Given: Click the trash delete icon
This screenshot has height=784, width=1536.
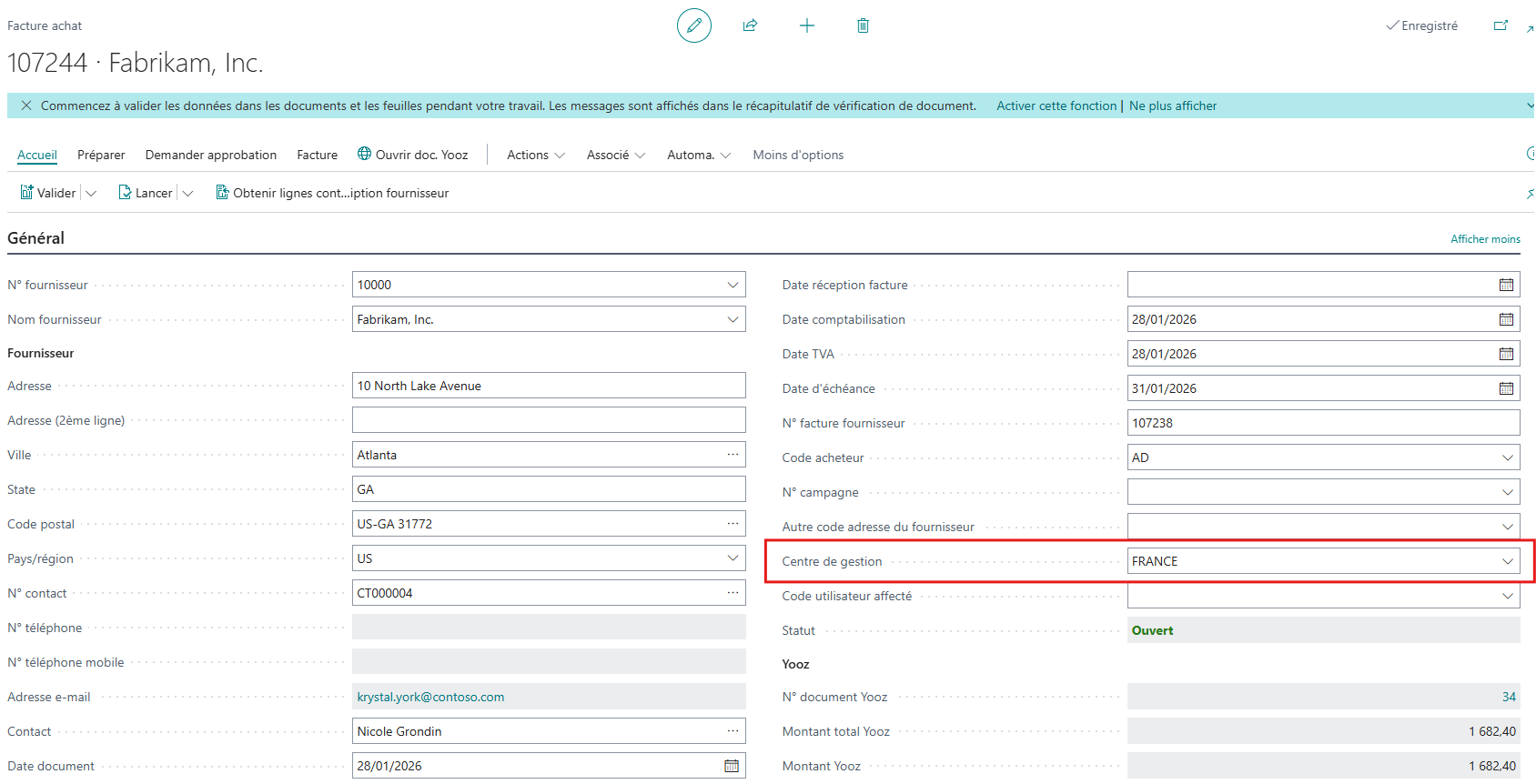Looking at the screenshot, I should pos(863,25).
